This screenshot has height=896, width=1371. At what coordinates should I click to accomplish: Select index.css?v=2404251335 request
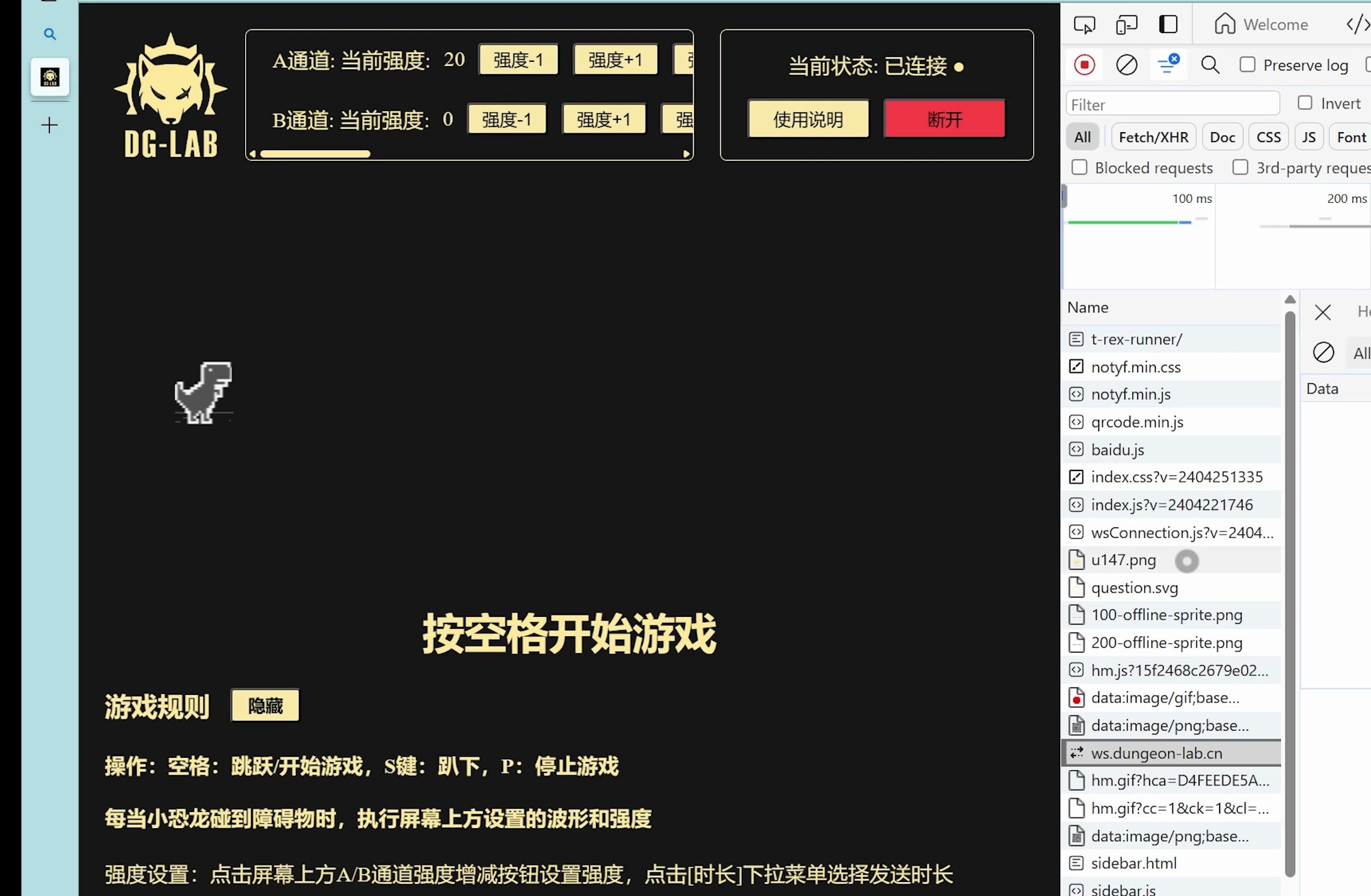[1171, 477]
